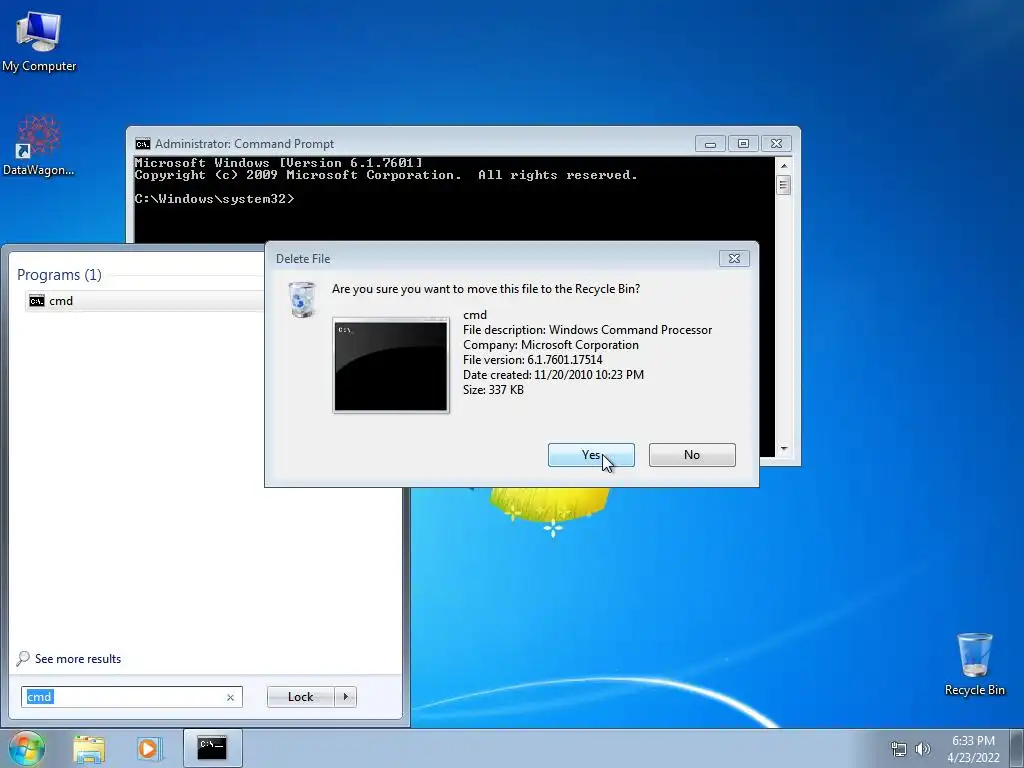Click the Administrator: Command Prompt title text
The width and height of the screenshot is (1024, 768).
coord(244,144)
